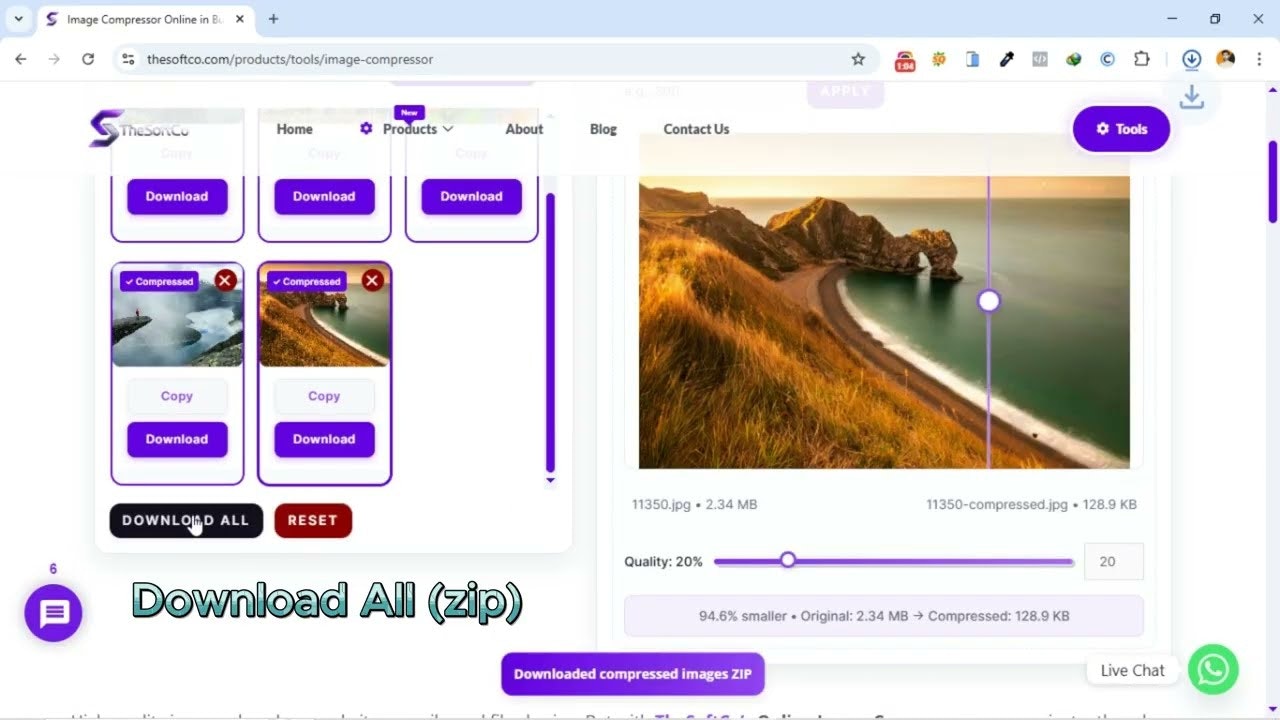Click the Chrome extensions puzzle icon

coord(1141,59)
